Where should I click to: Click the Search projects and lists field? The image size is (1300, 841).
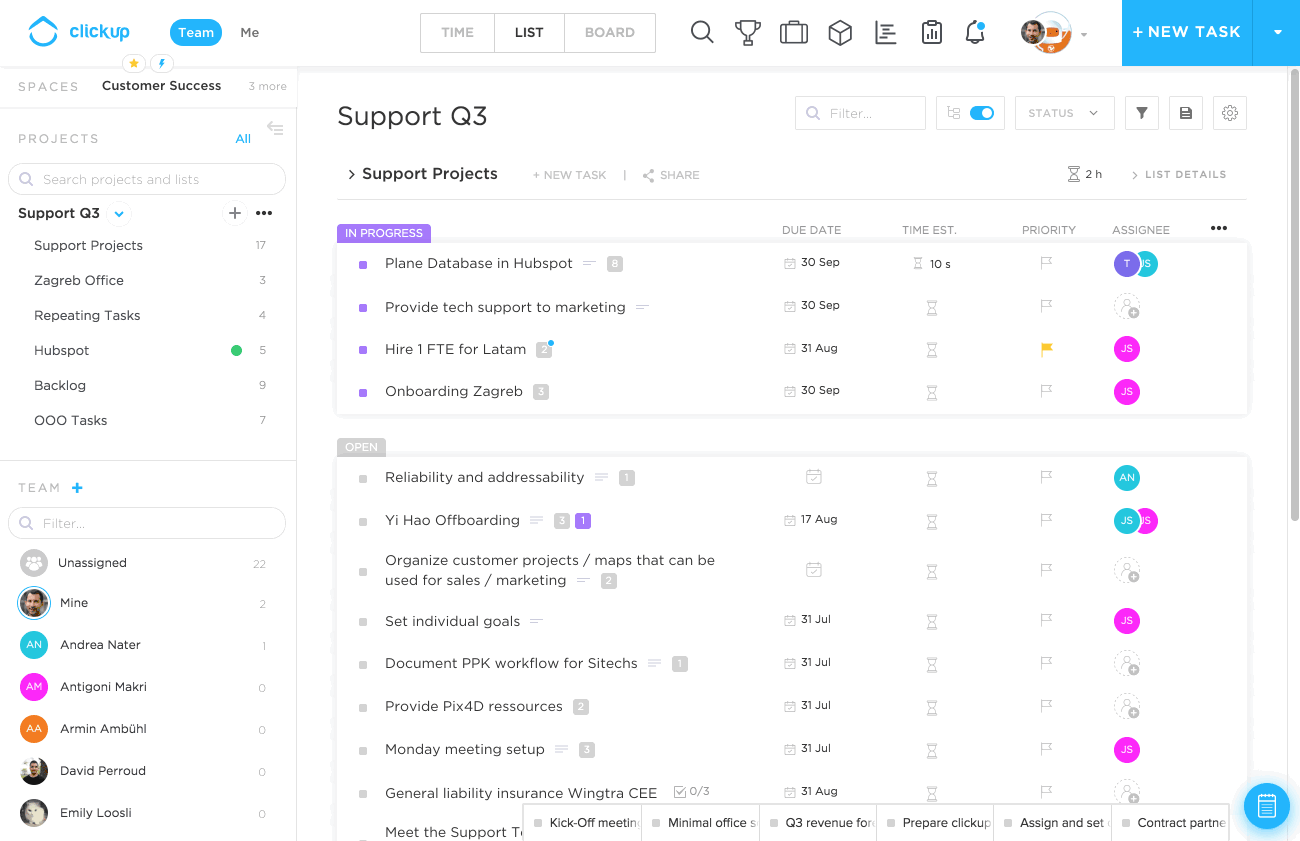coord(147,180)
